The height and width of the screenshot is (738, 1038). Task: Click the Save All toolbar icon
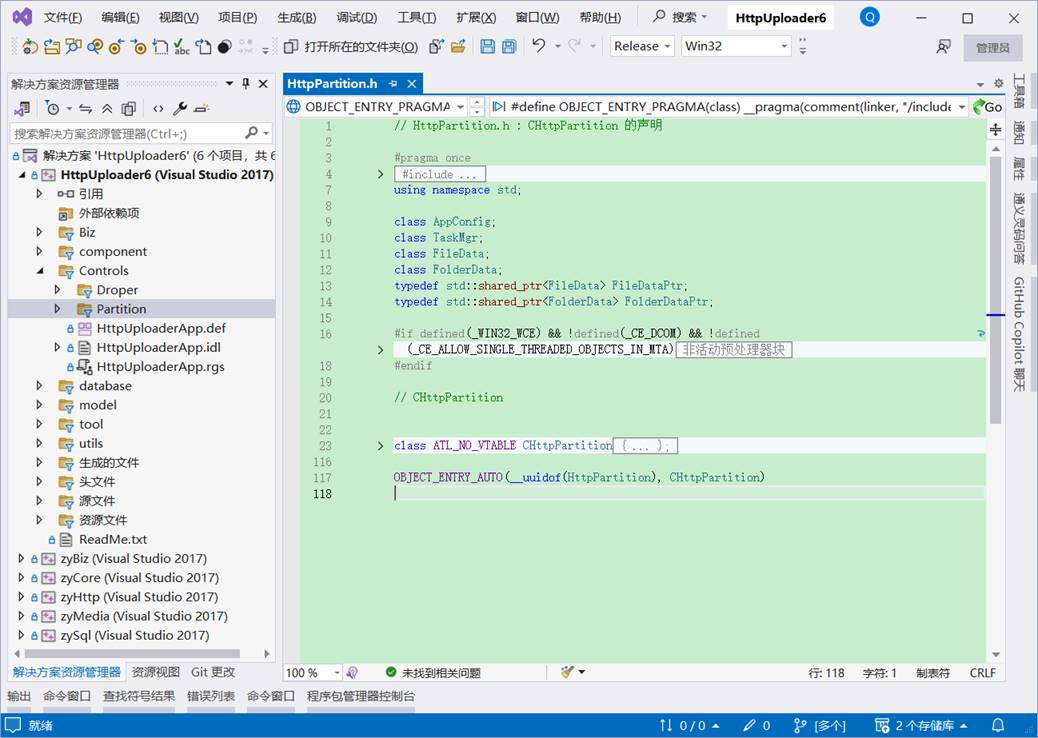(x=509, y=47)
